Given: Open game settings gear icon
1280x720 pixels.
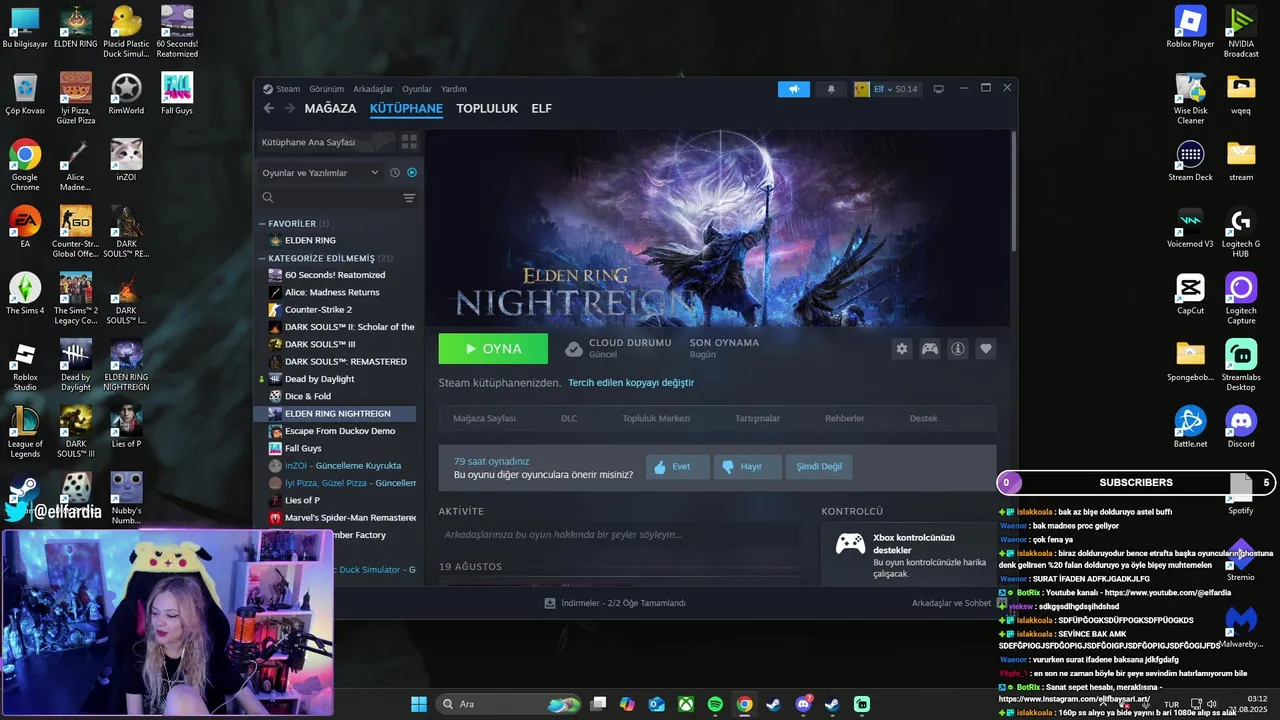Looking at the screenshot, I should [x=902, y=349].
